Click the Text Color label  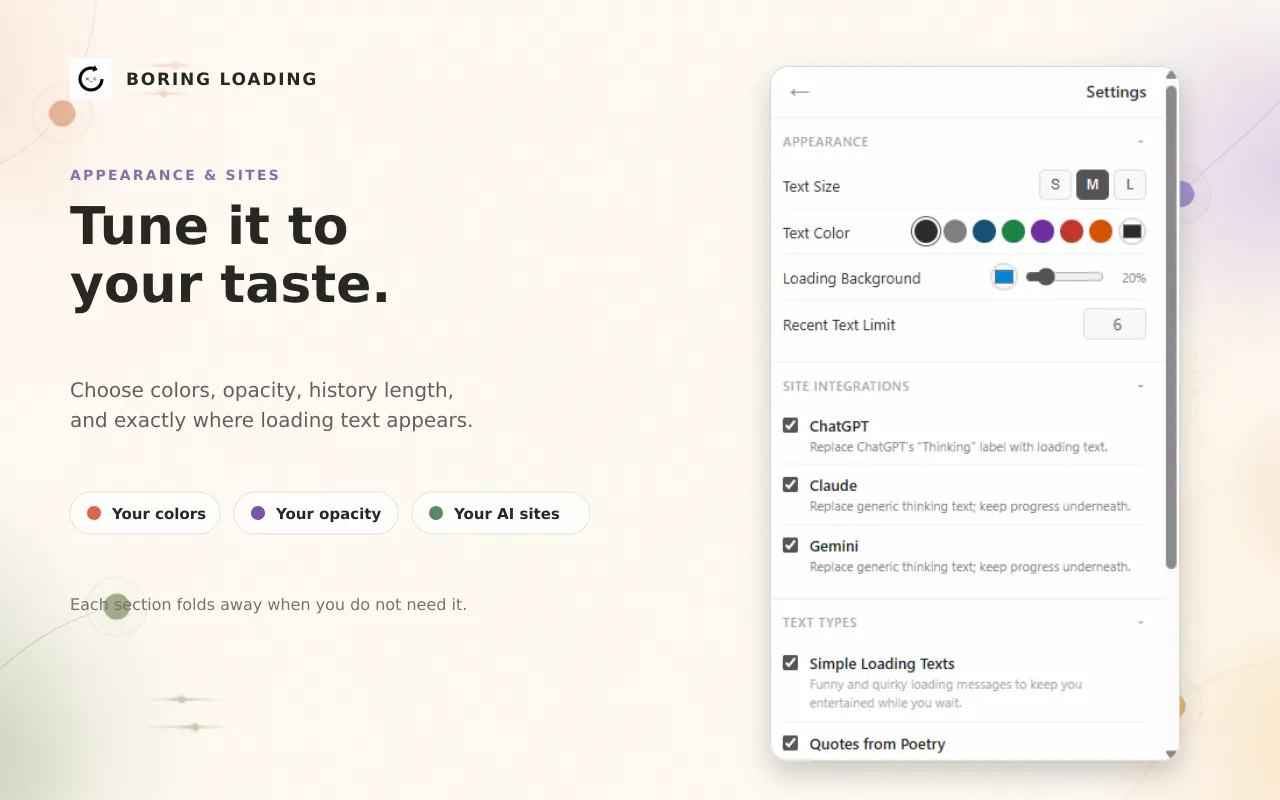[x=816, y=233]
